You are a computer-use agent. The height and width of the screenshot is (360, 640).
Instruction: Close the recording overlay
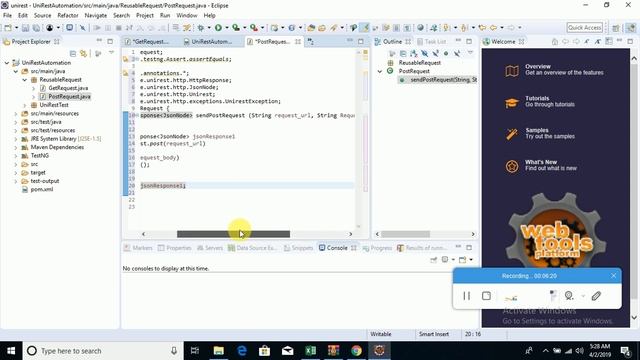click(613, 276)
